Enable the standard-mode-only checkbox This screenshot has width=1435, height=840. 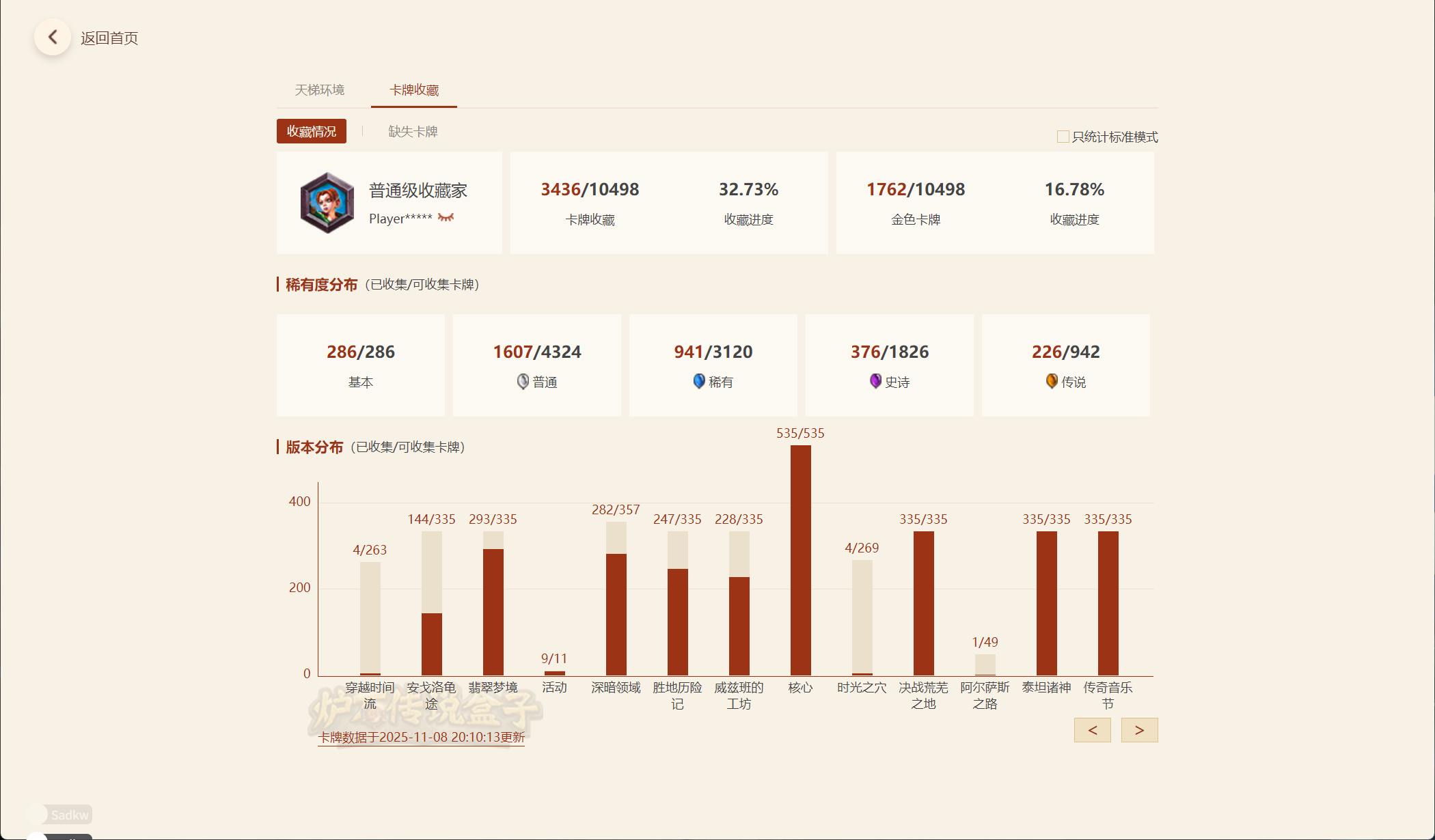click(x=1063, y=137)
